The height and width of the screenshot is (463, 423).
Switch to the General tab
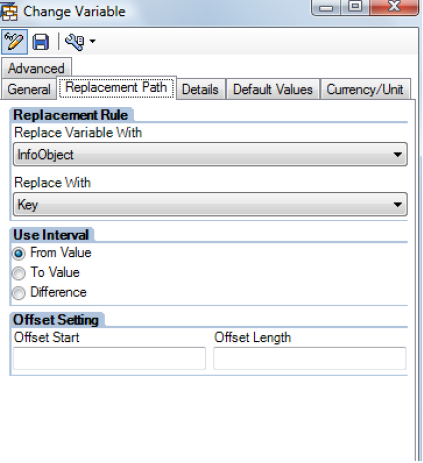point(29,89)
